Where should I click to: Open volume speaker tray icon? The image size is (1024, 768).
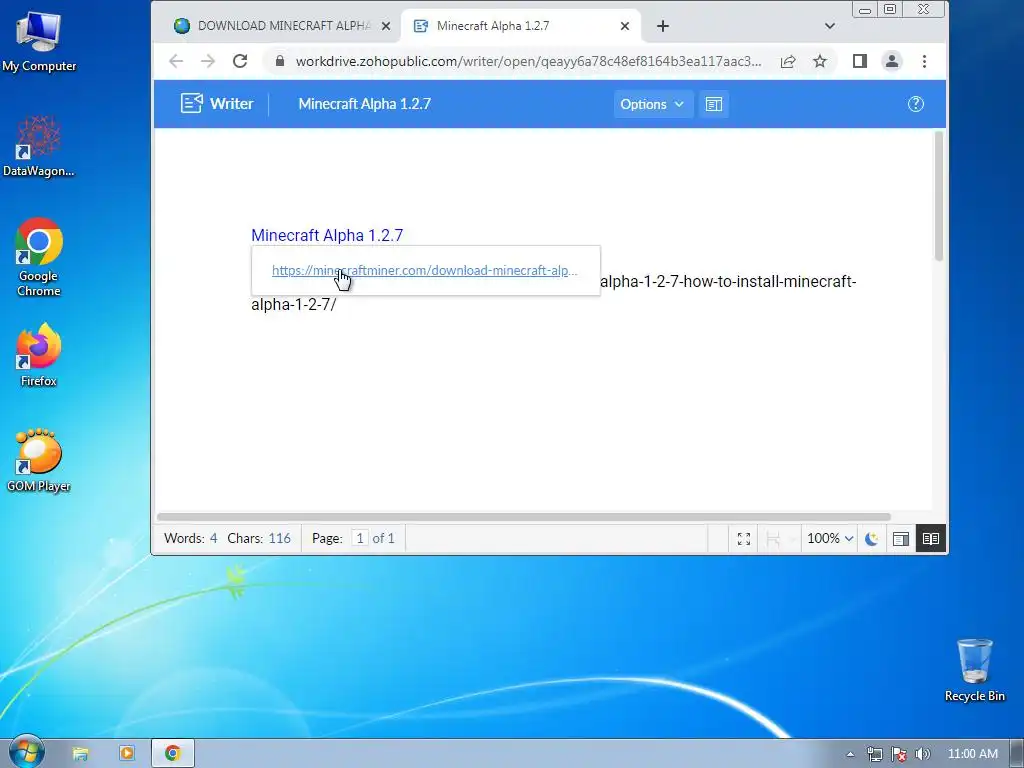coord(922,754)
